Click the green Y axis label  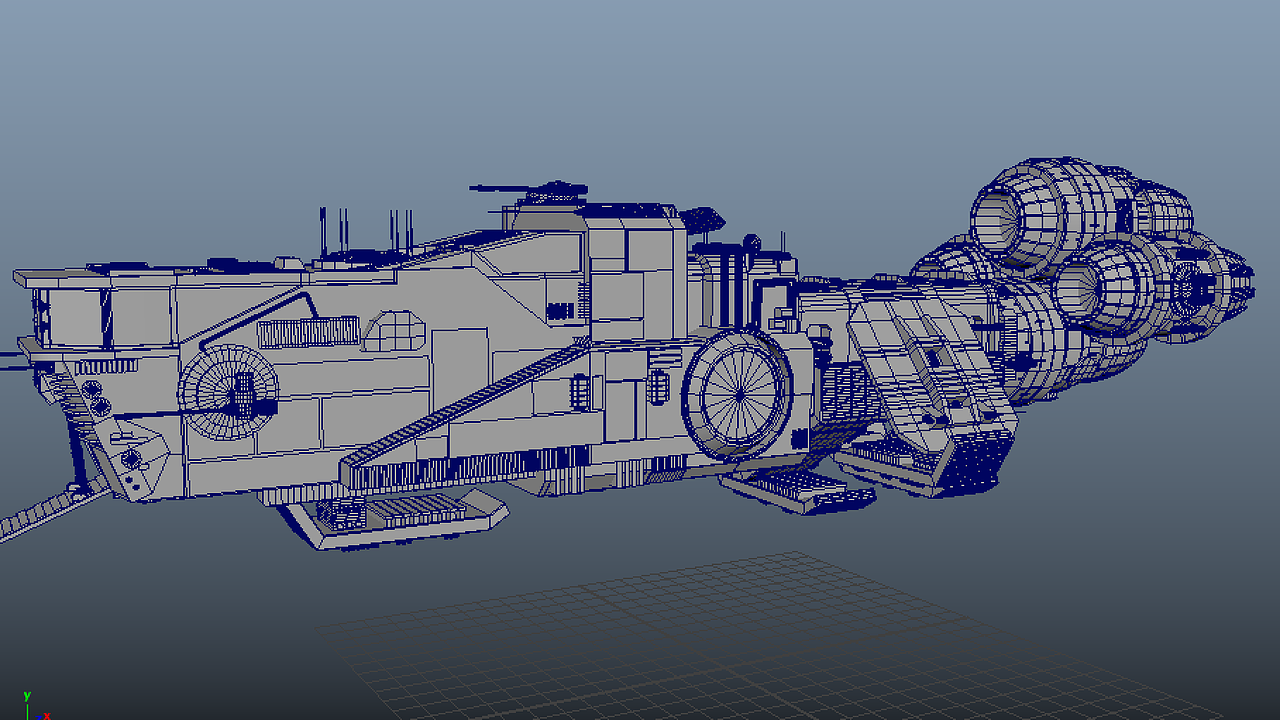point(27,696)
